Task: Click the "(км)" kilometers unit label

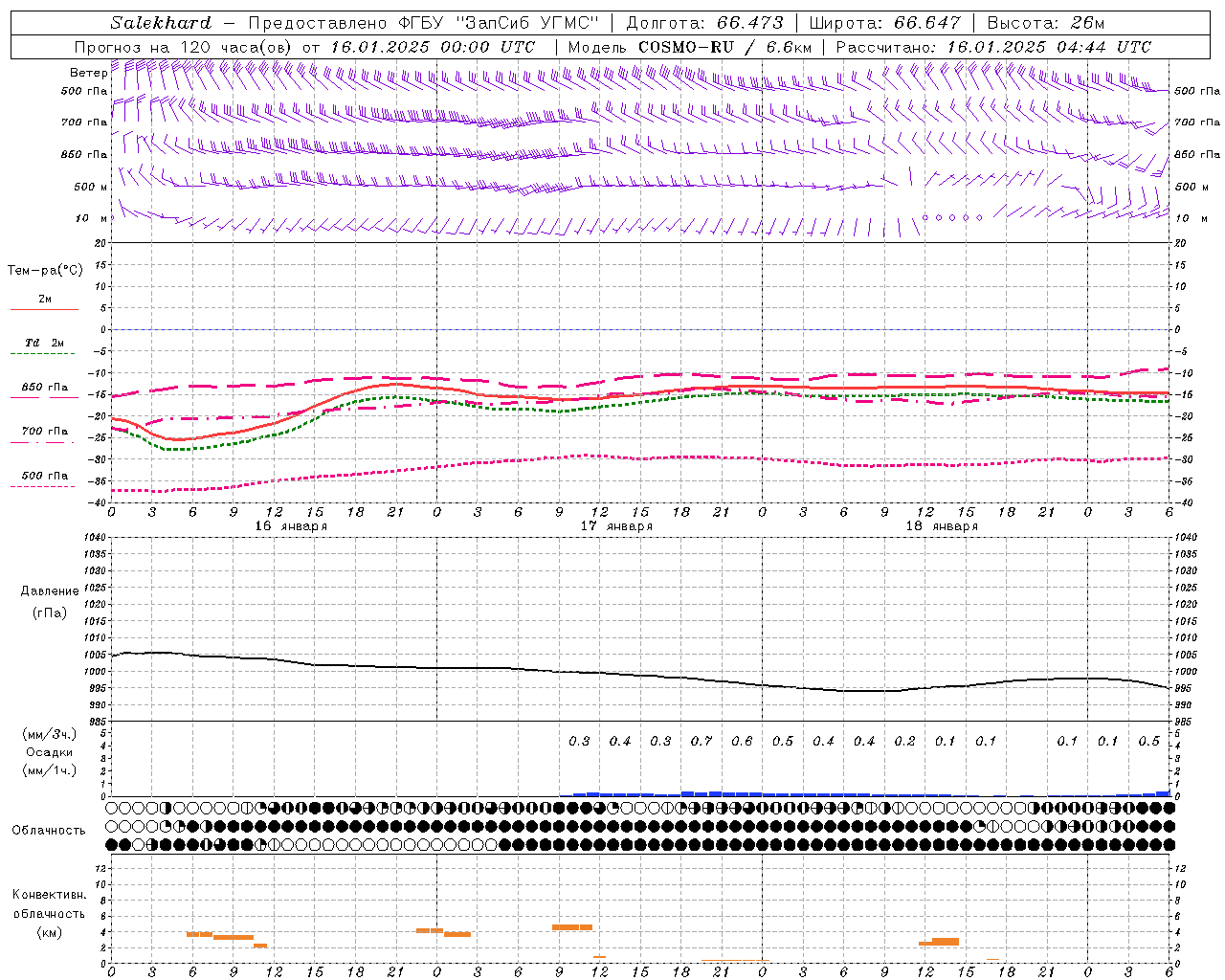Action: (x=49, y=932)
